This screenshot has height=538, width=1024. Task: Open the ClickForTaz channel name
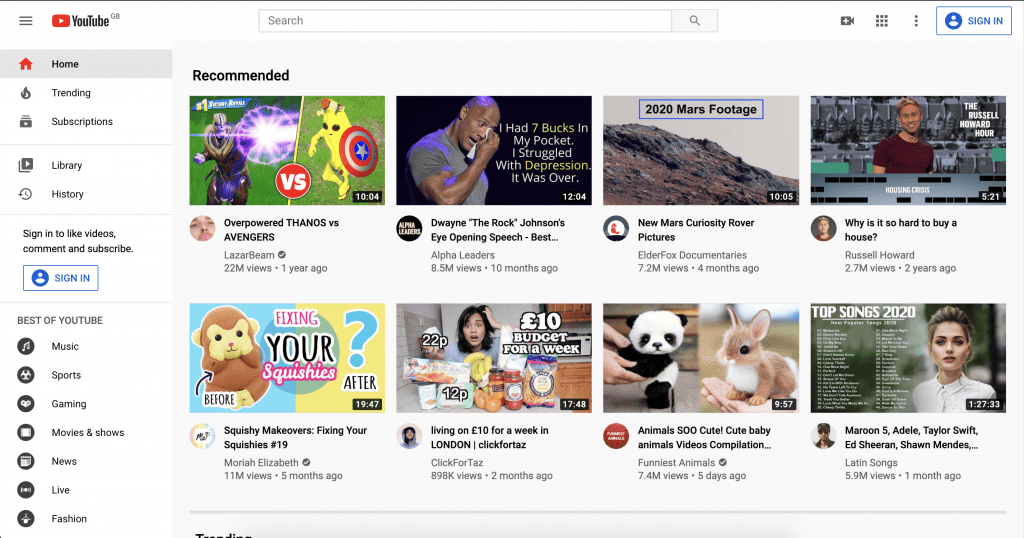click(x=456, y=463)
